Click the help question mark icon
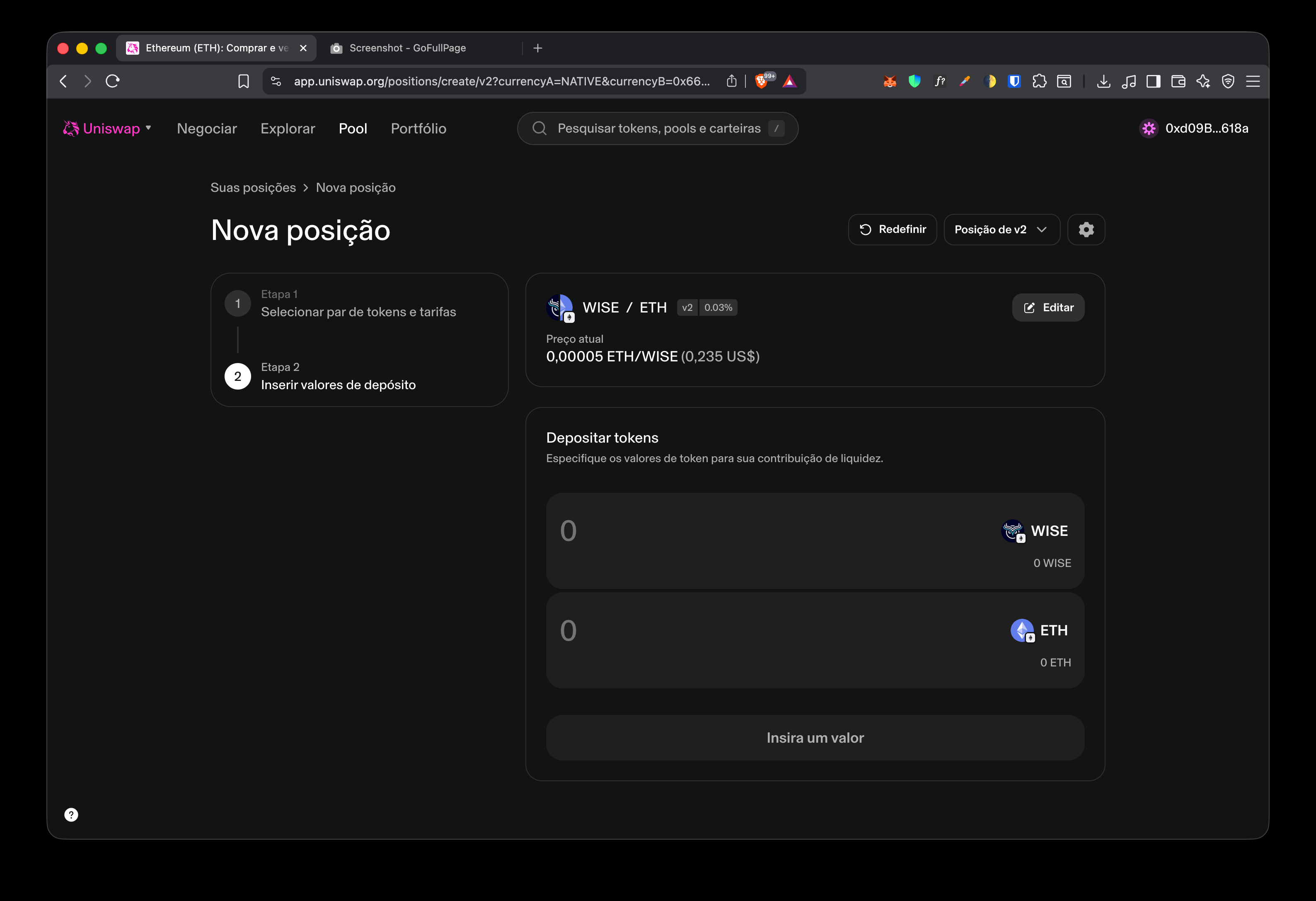 [71, 814]
